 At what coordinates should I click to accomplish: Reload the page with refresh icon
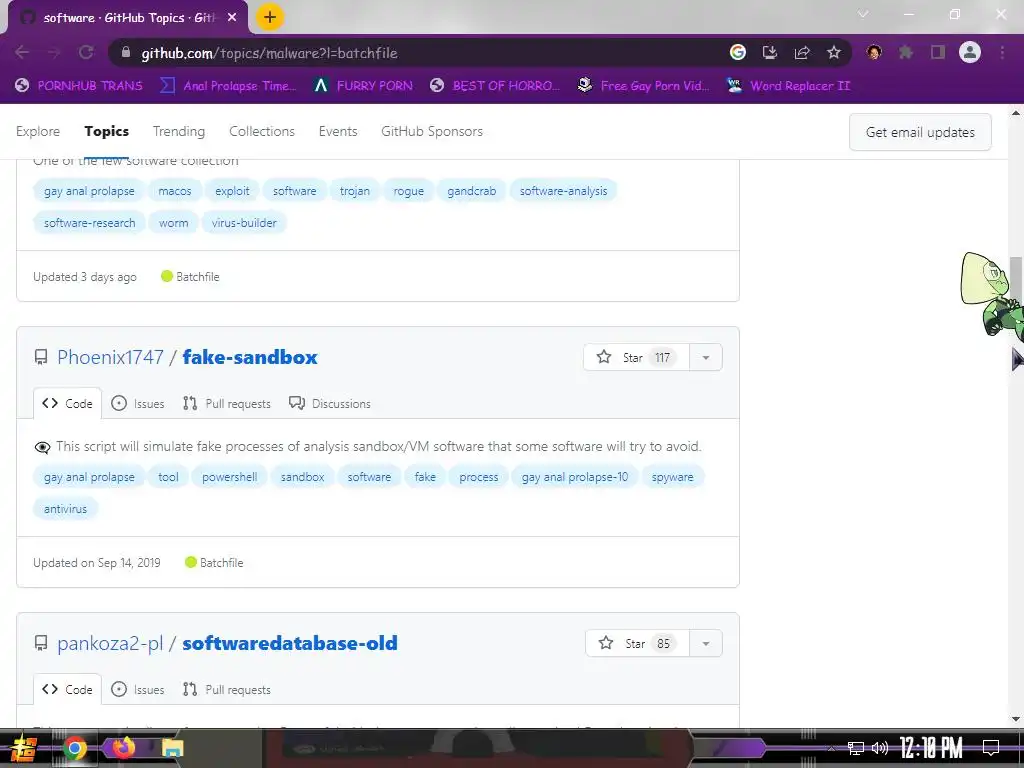click(86, 52)
